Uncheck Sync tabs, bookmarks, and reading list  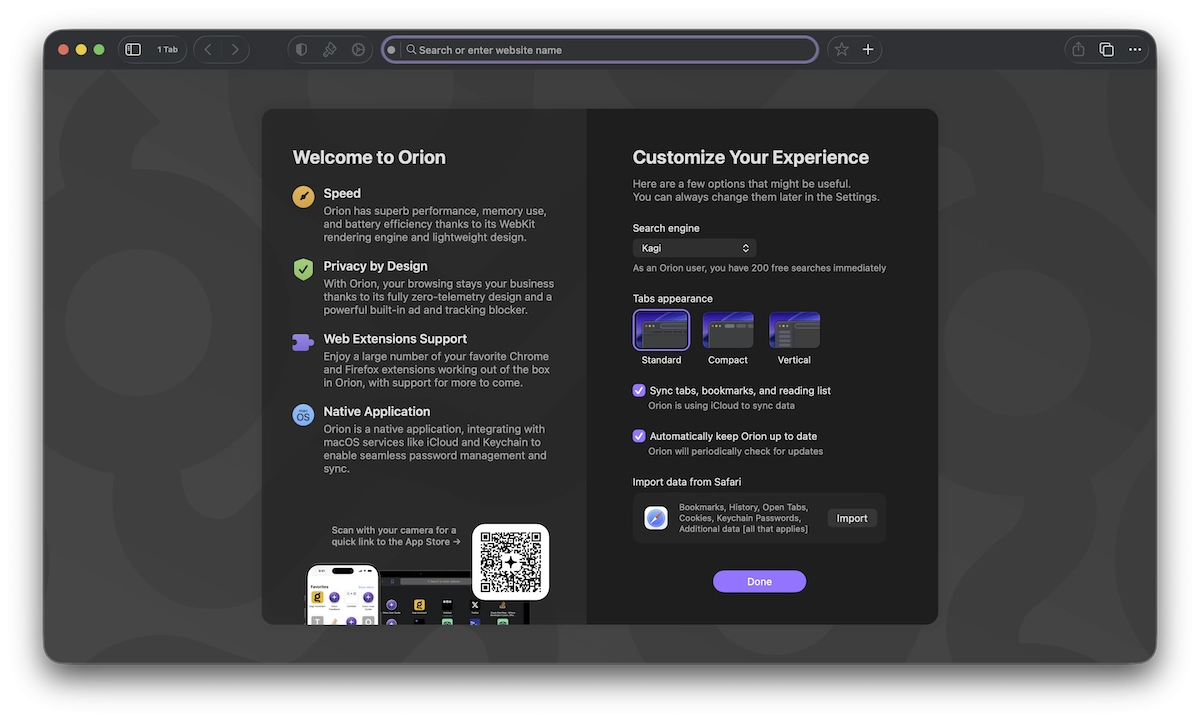click(639, 391)
